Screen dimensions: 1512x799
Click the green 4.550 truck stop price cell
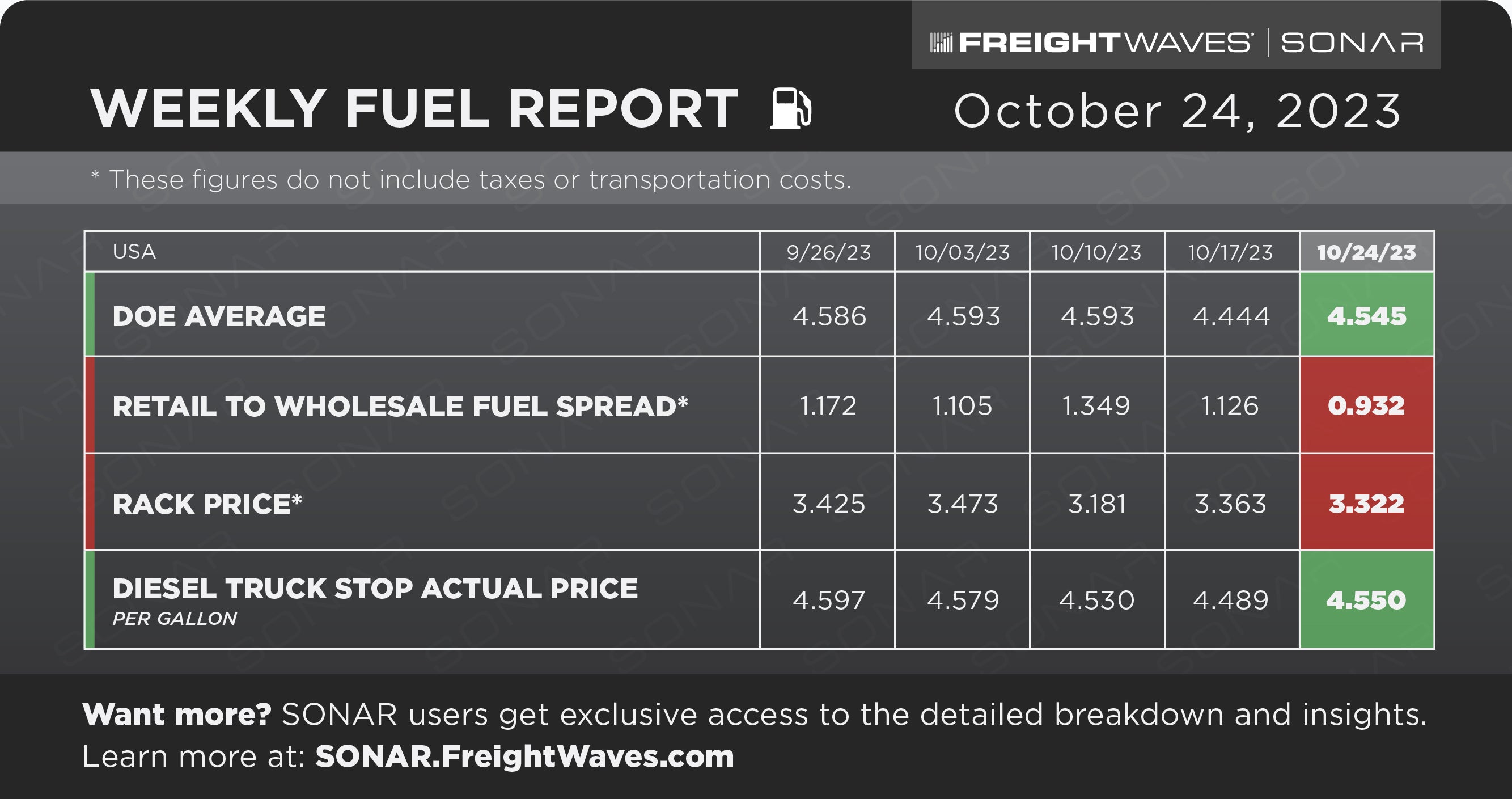tap(1366, 599)
